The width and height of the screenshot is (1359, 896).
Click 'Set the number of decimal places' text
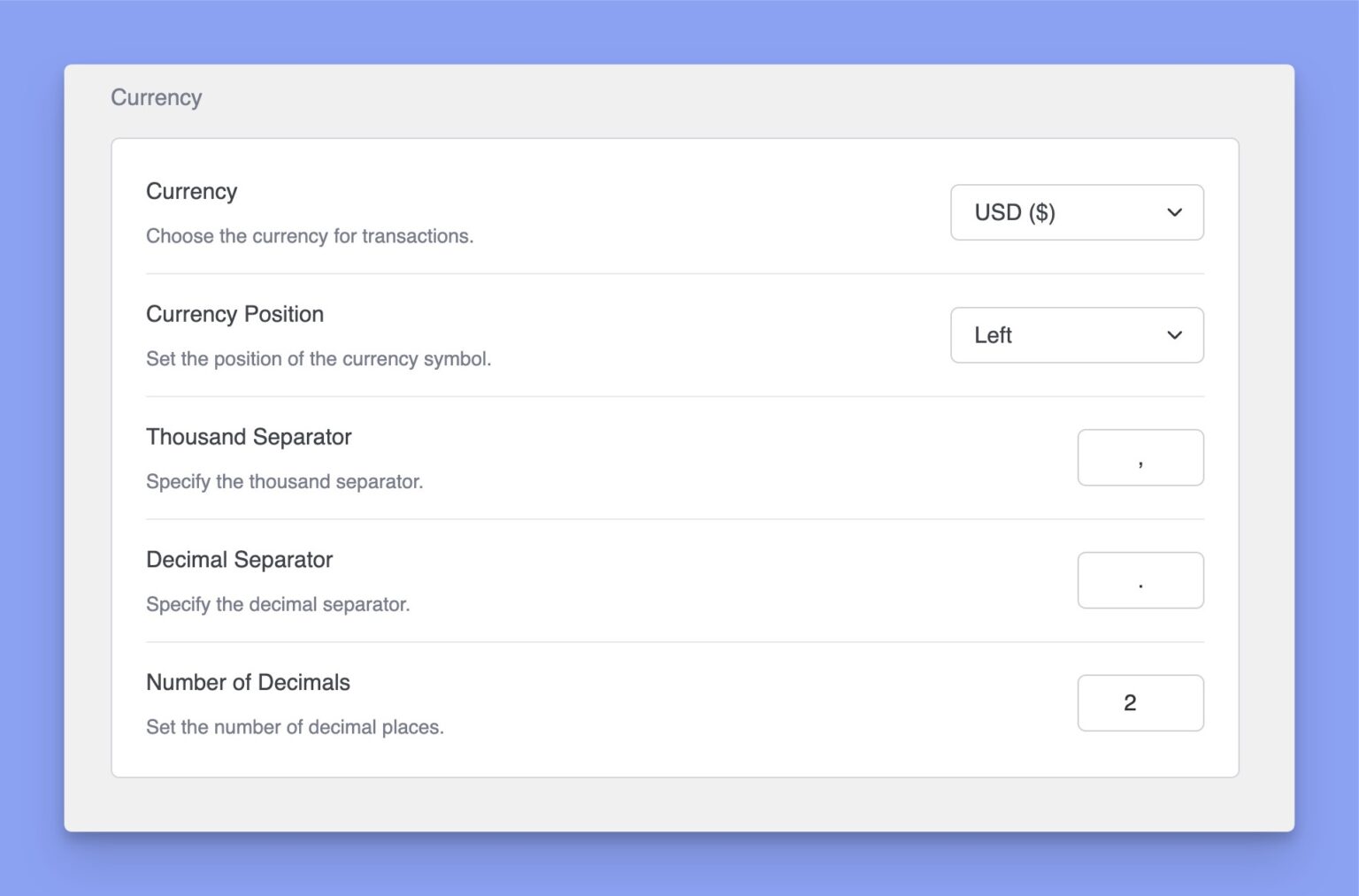[295, 727]
